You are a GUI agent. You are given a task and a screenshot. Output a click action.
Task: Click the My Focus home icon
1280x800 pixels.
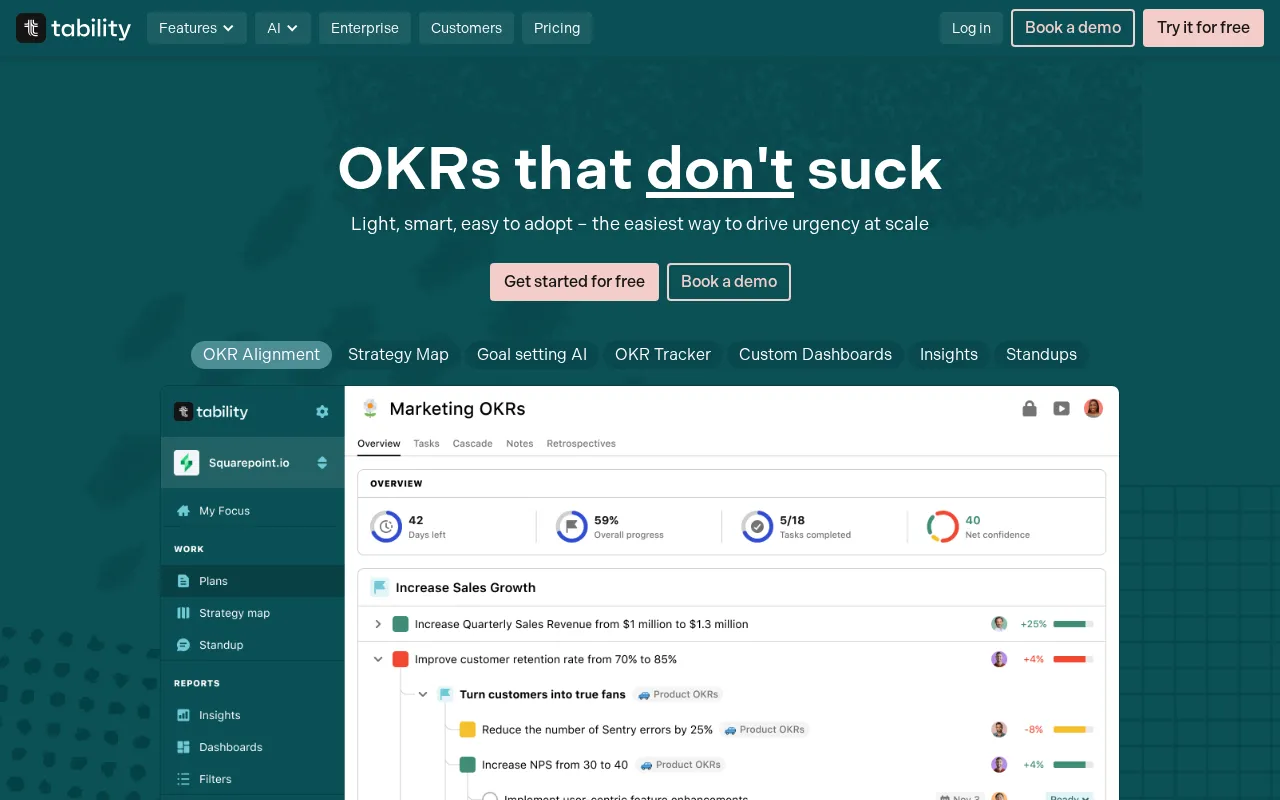pyautogui.click(x=183, y=511)
